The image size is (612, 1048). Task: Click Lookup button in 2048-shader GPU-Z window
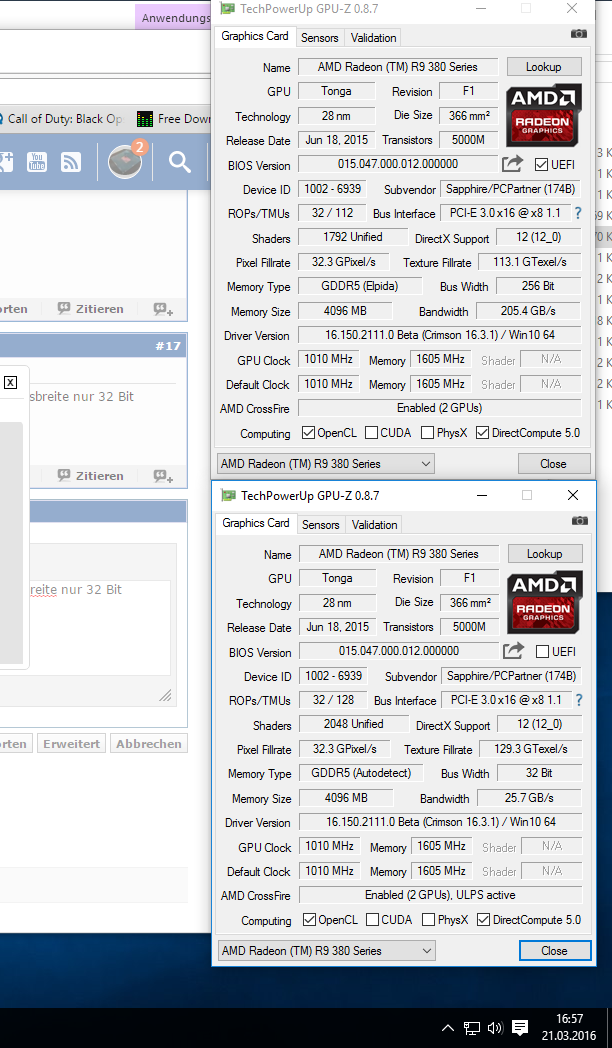click(x=545, y=553)
